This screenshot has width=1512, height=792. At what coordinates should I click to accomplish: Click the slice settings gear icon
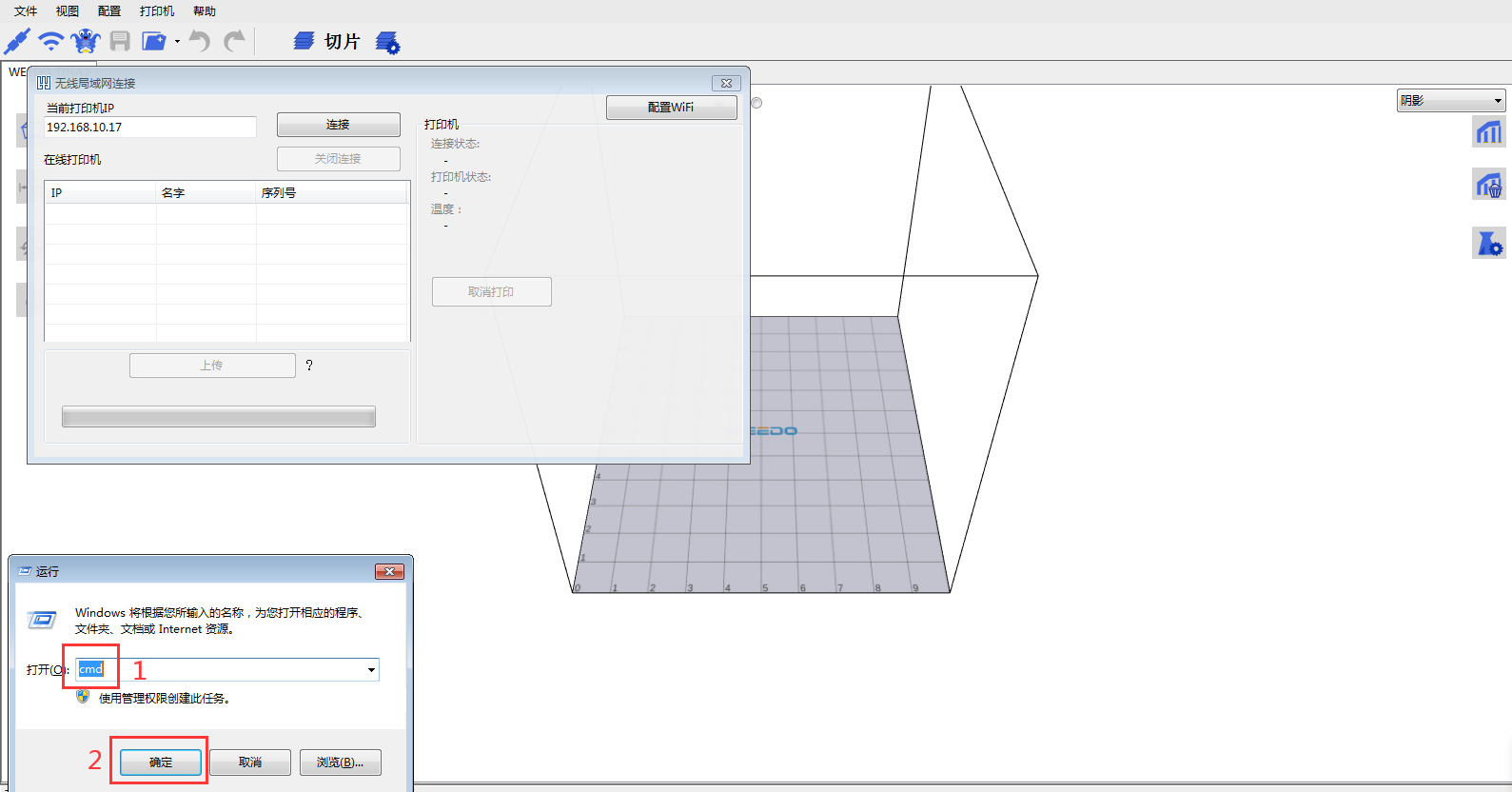click(x=387, y=42)
